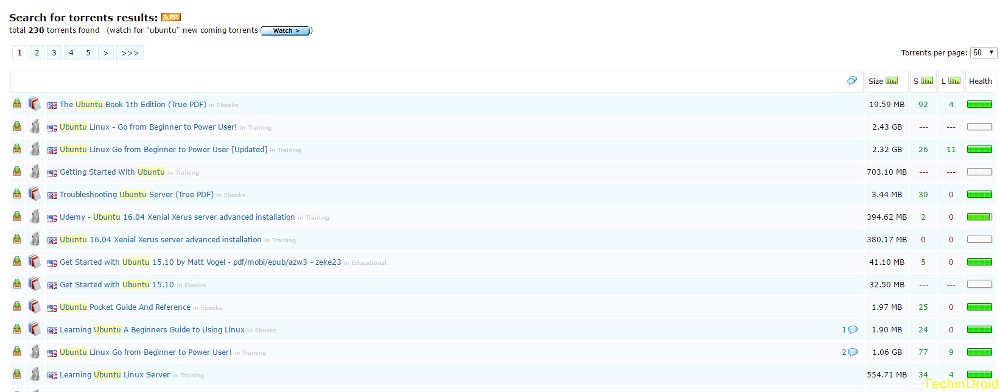Click book category icon for The Ubuntu Book
Viewport: 1000px width, 392px height.
click(34, 104)
